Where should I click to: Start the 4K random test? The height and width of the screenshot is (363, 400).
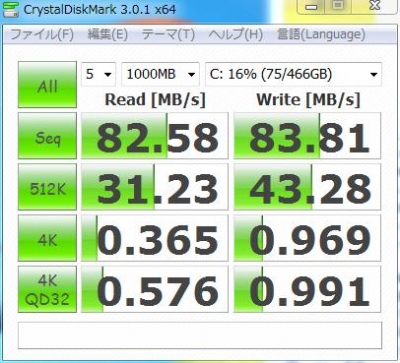(x=47, y=238)
